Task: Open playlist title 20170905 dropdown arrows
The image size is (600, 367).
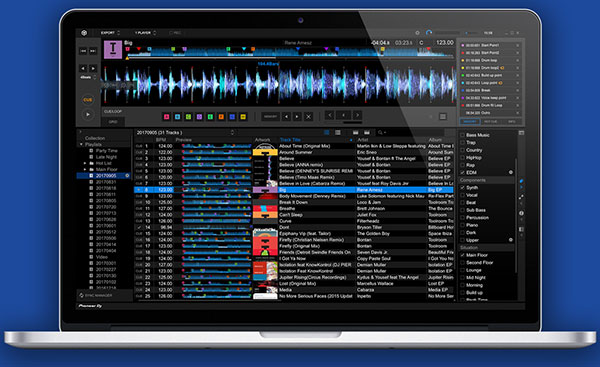Action: [x=232, y=132]
